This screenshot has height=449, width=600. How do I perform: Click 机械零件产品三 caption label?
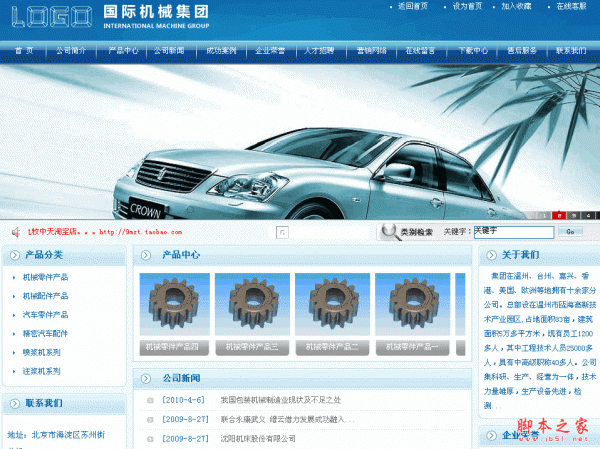click(253, 348)
